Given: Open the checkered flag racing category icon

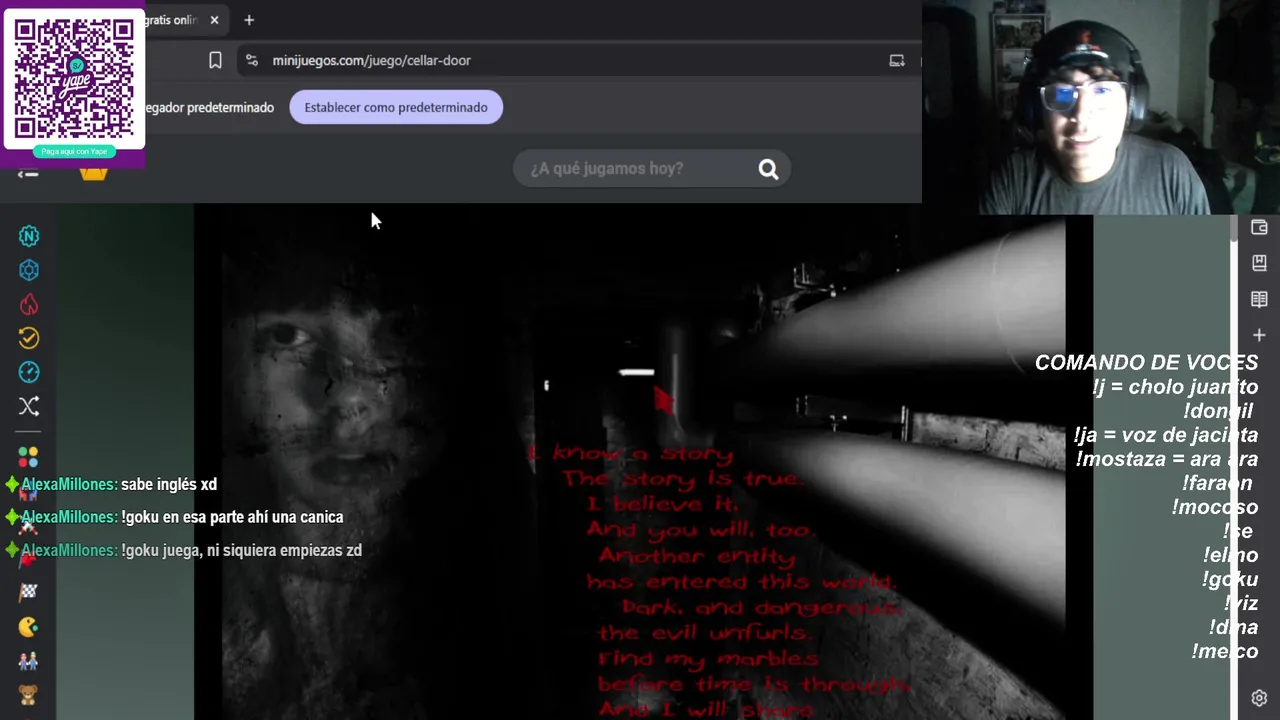Looking at the screenshot, I should pyautogui.click(x=28, y=592).
